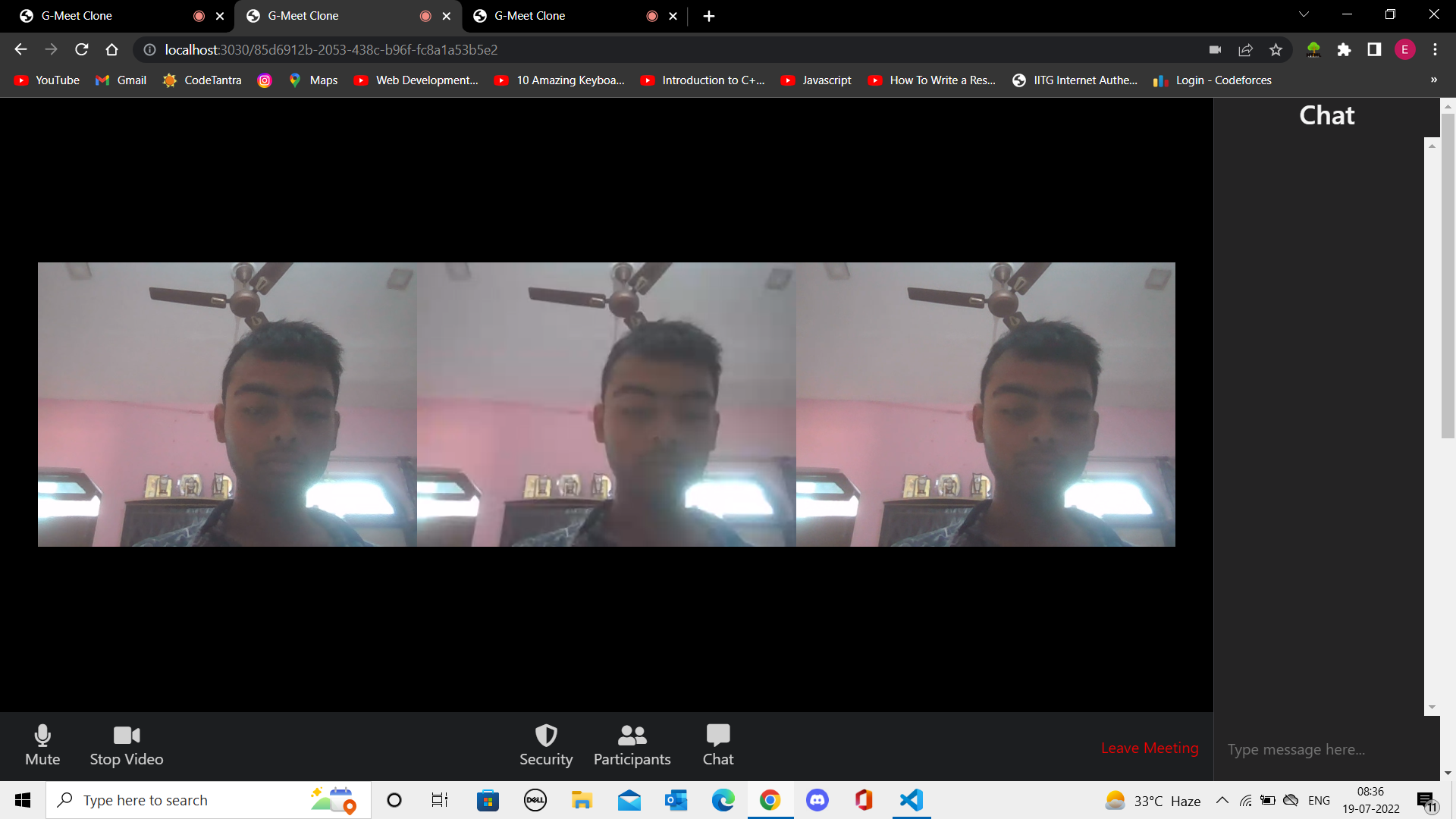Bookmark this page with the star icon
This screenshot has height=819, width=1456.
point(1276,49)
